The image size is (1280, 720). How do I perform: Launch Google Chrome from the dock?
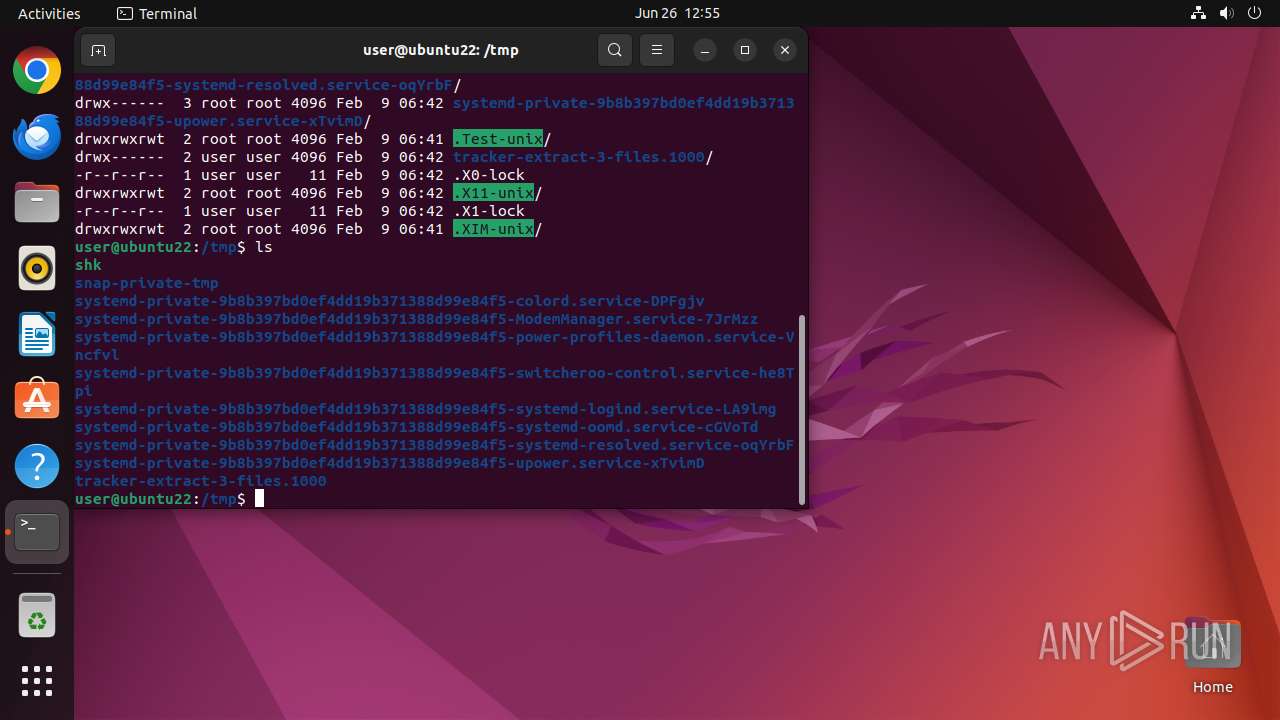coord(37,71)
